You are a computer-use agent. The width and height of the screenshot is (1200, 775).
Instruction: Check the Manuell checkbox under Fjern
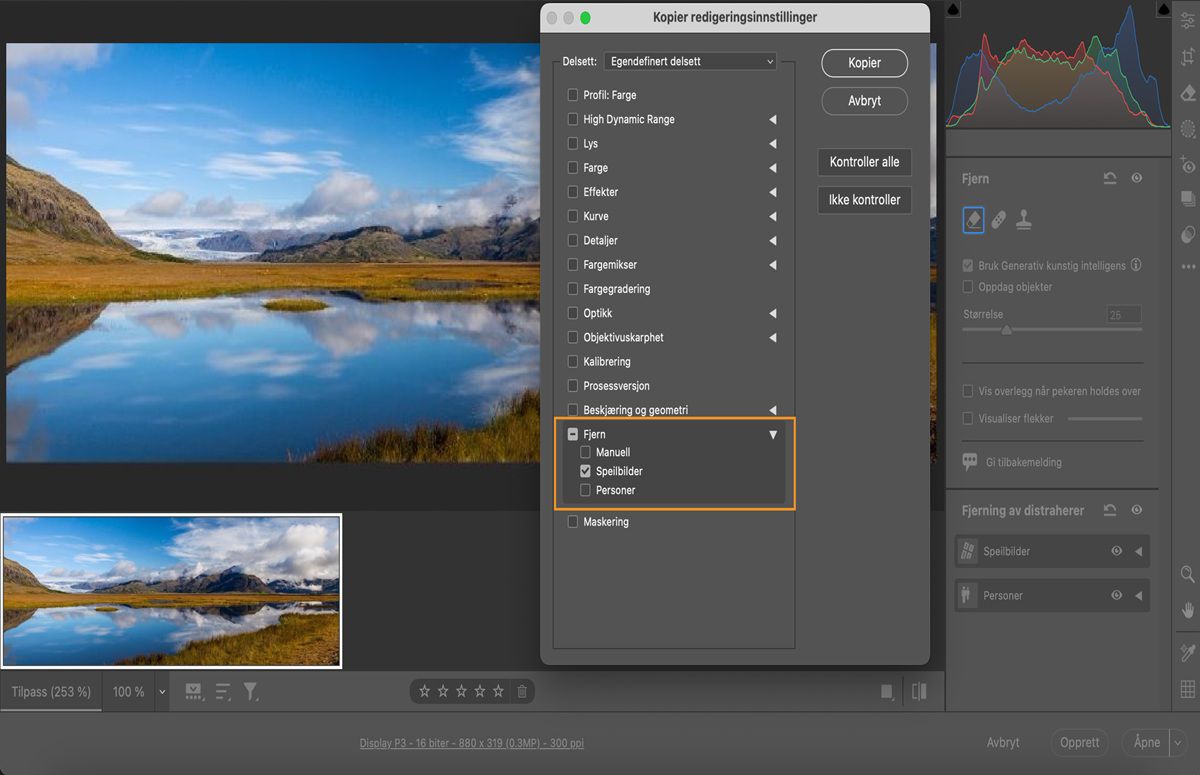click(586, 452)
